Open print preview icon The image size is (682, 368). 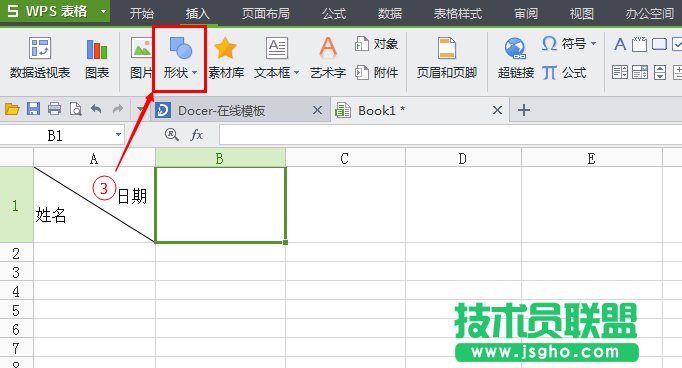[76, 109]
